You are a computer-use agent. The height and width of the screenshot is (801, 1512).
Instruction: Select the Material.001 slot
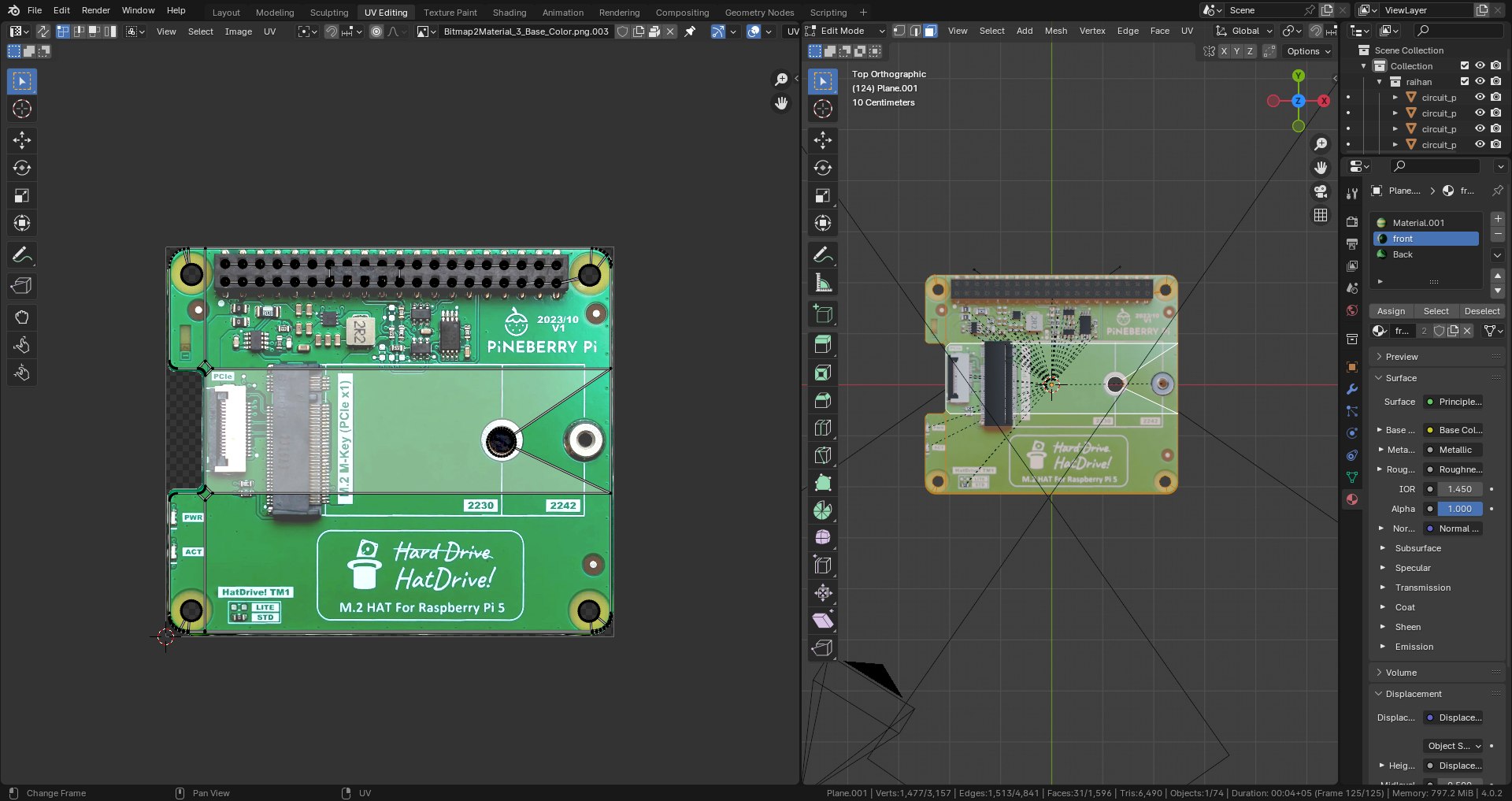(1427, 223)
